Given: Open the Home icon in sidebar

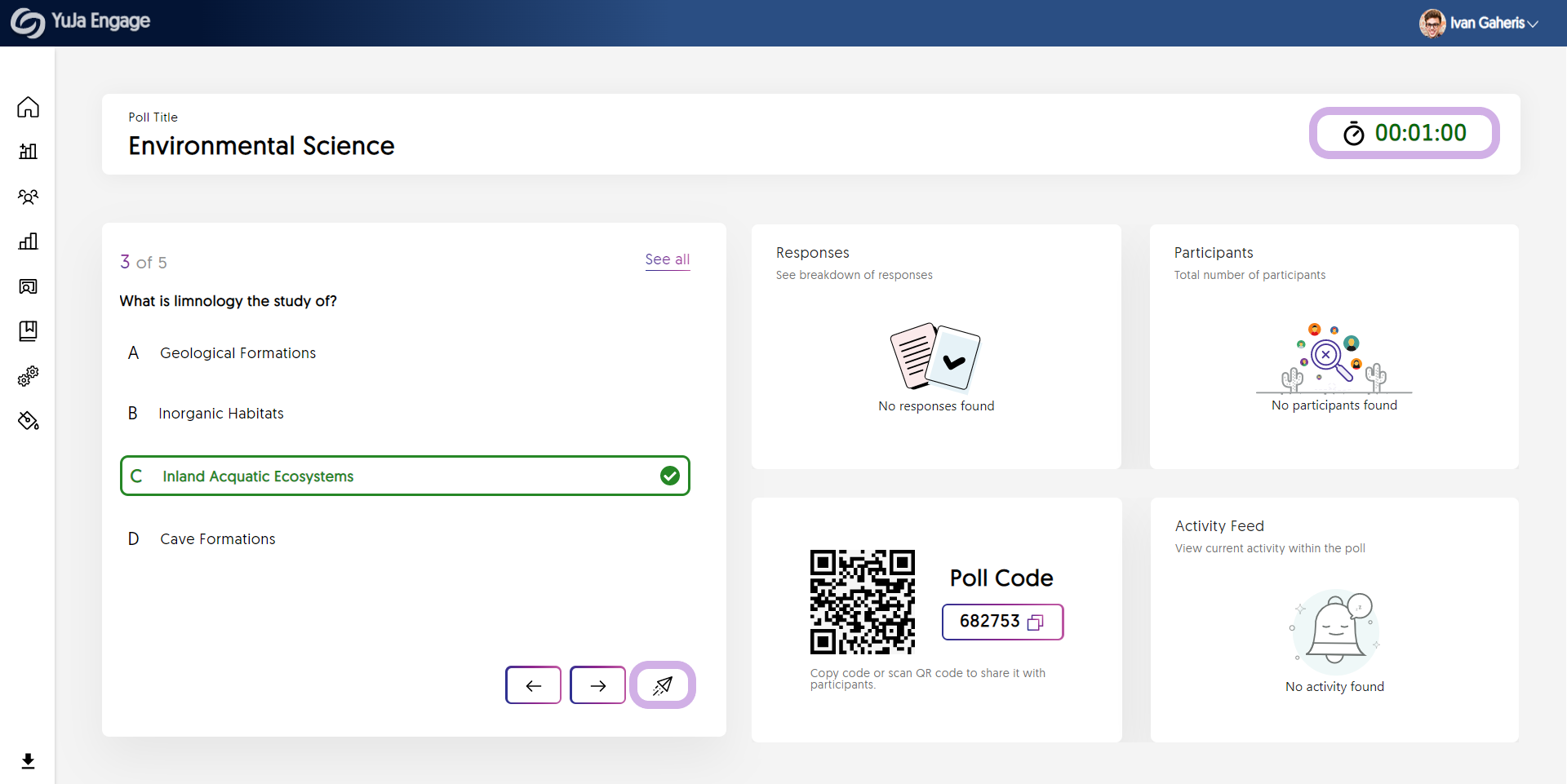Looking at the screenshot, I should coord(28,107).
